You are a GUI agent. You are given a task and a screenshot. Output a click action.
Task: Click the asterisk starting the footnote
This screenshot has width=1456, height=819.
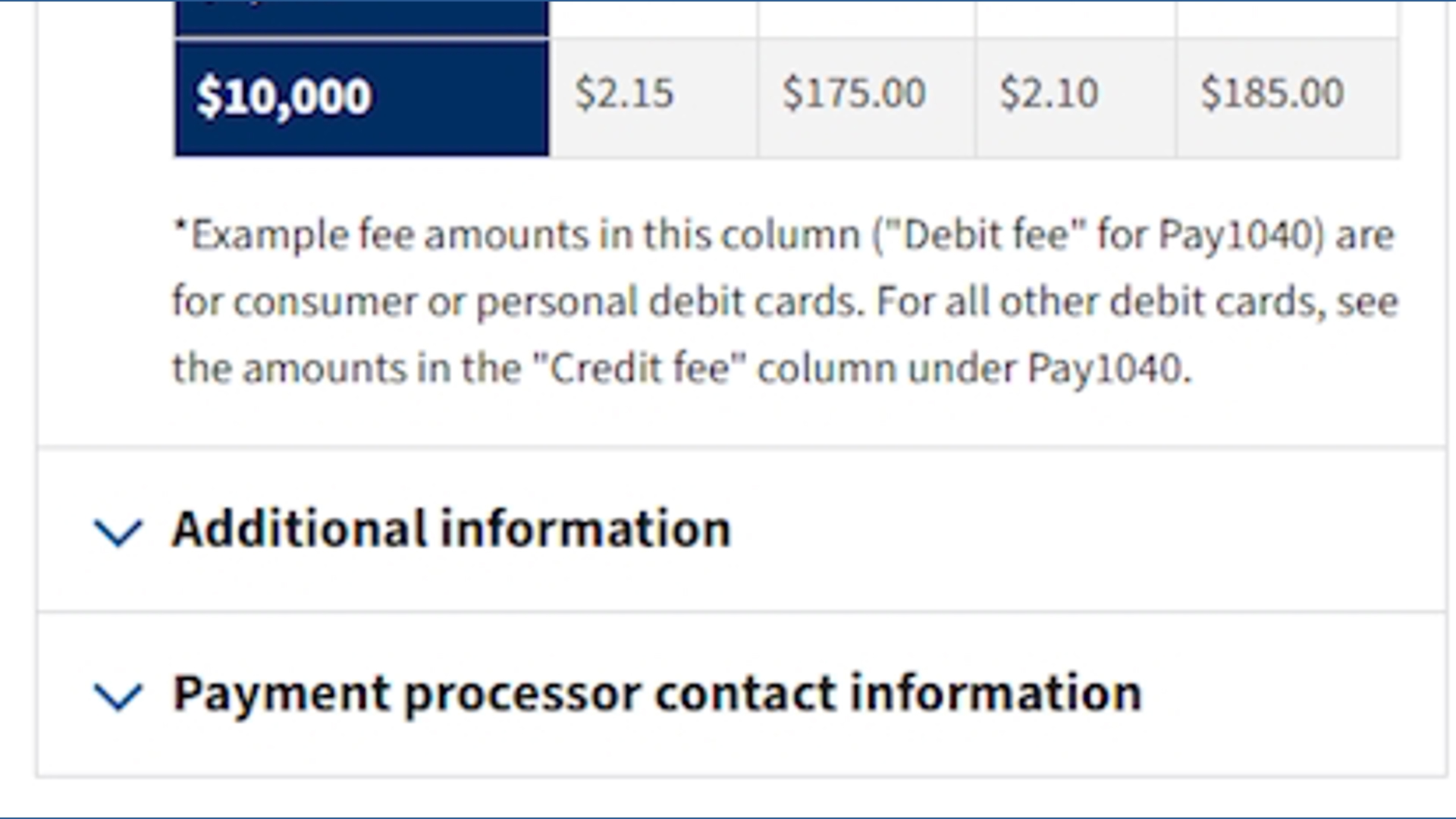point(180,227)
